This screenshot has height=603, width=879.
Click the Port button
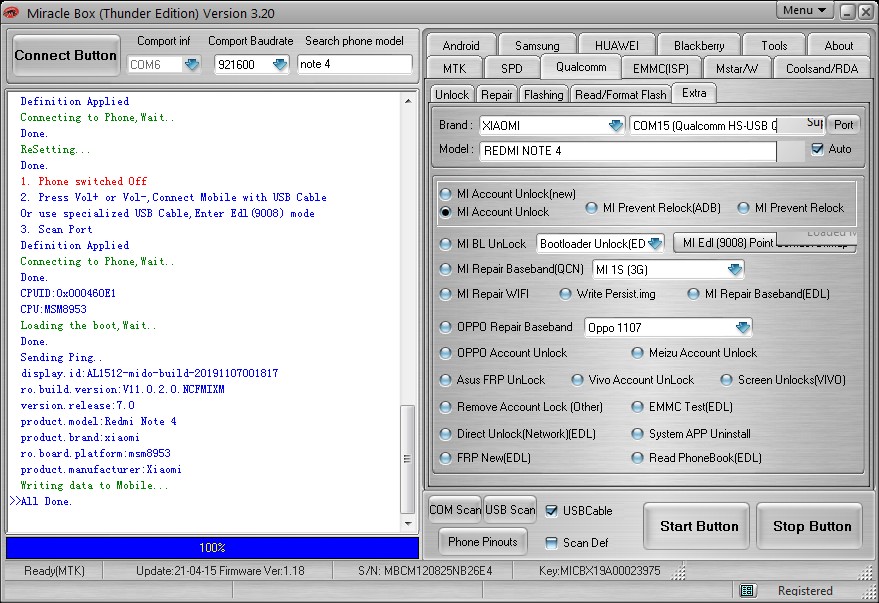[x=843, y=125]
